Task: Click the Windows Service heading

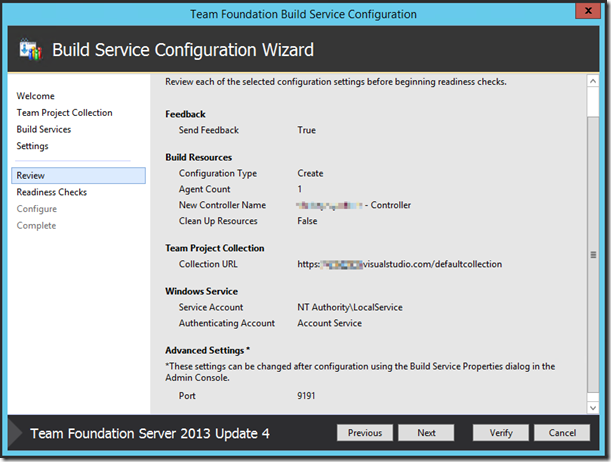Action: tap(201, 291)
